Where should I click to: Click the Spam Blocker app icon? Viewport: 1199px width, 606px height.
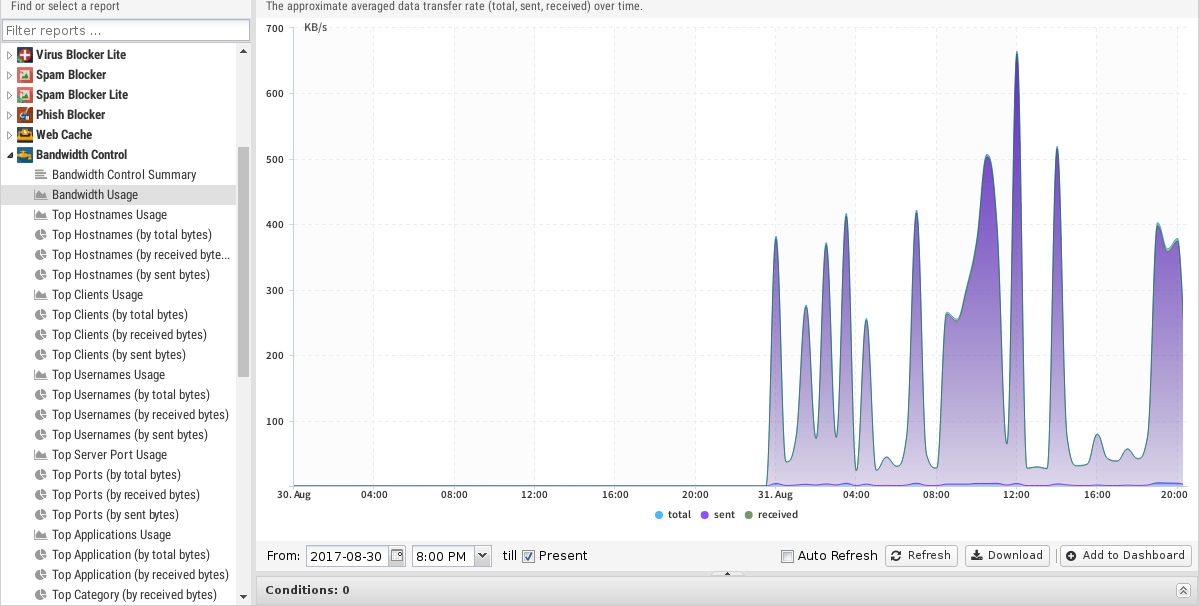tap(25, 75)
